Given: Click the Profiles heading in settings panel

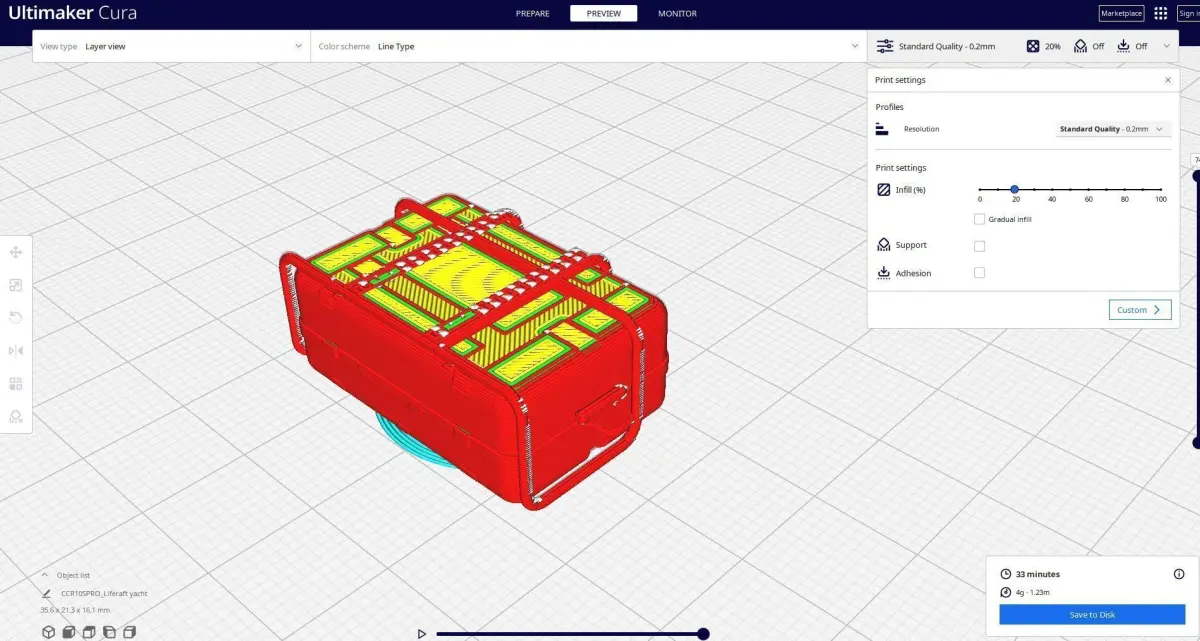Looking at the screenshot, I should 890,107.
